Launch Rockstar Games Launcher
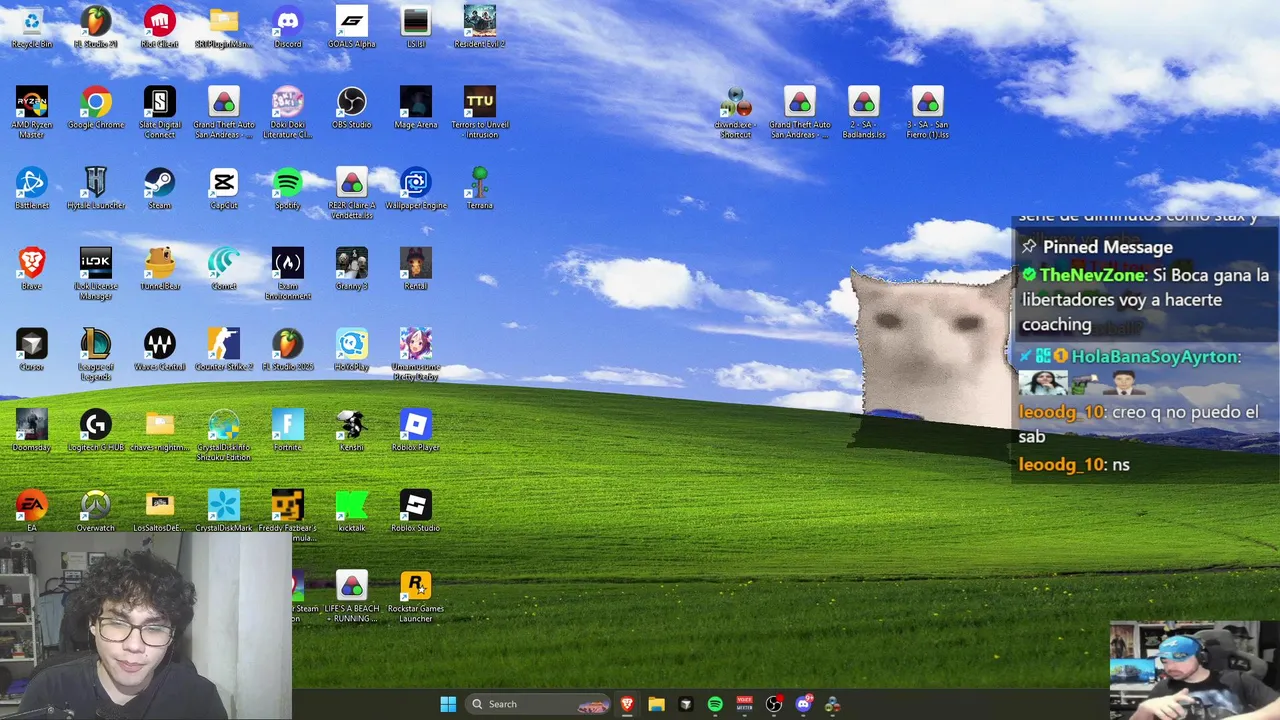Viewport: 1280px width, 720px height. 415,597
